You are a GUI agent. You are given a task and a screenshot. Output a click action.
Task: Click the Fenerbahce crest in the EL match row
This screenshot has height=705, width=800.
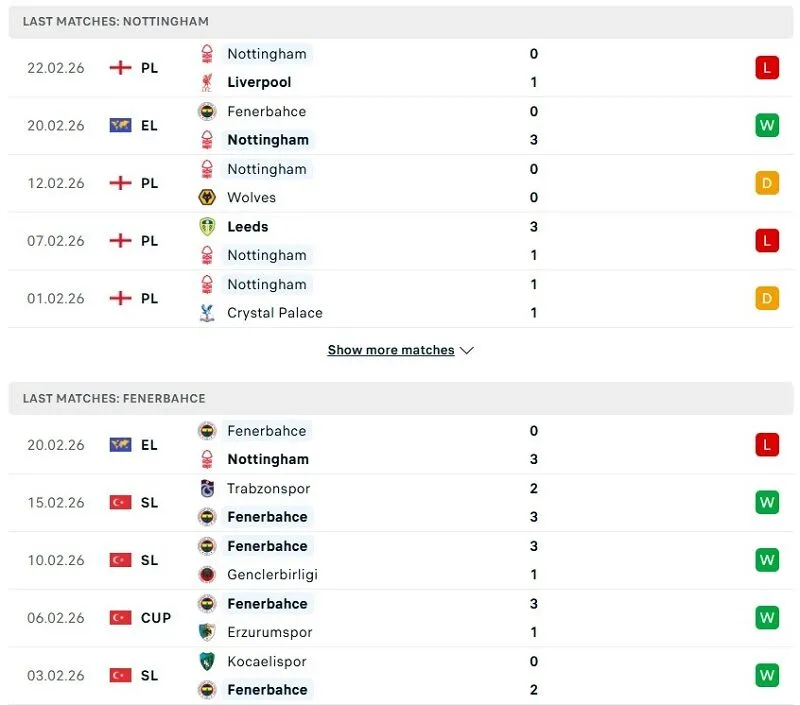[x=207, y=111]
